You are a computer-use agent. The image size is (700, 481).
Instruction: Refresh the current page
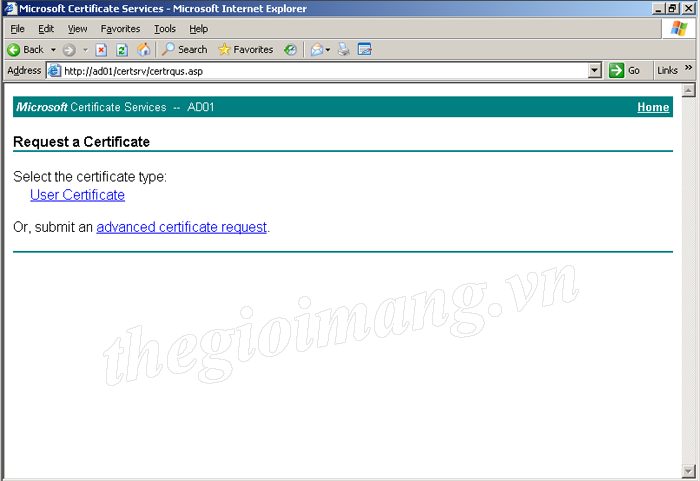[122, 49]
